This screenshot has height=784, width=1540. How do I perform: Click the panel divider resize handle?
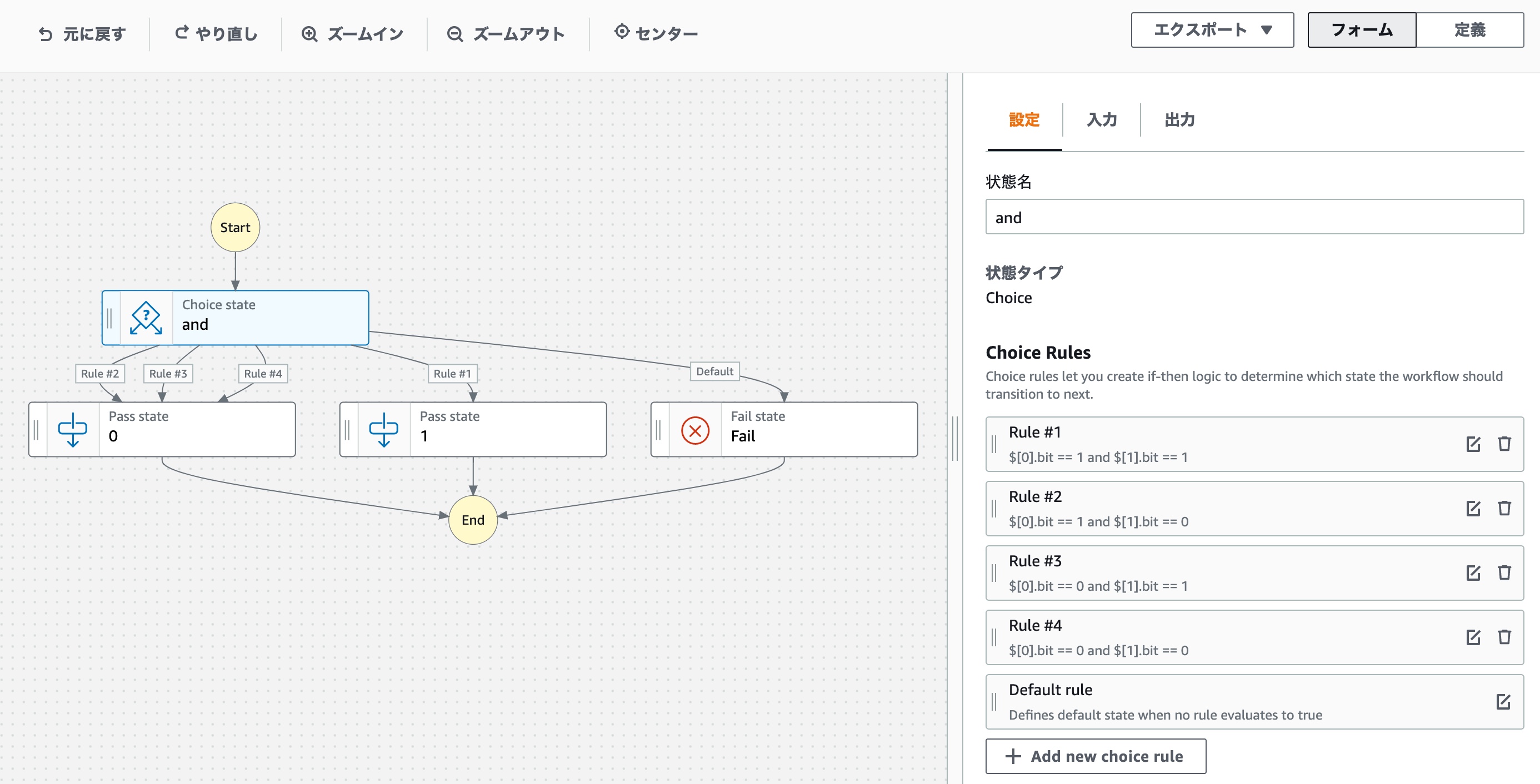point(955,439)
